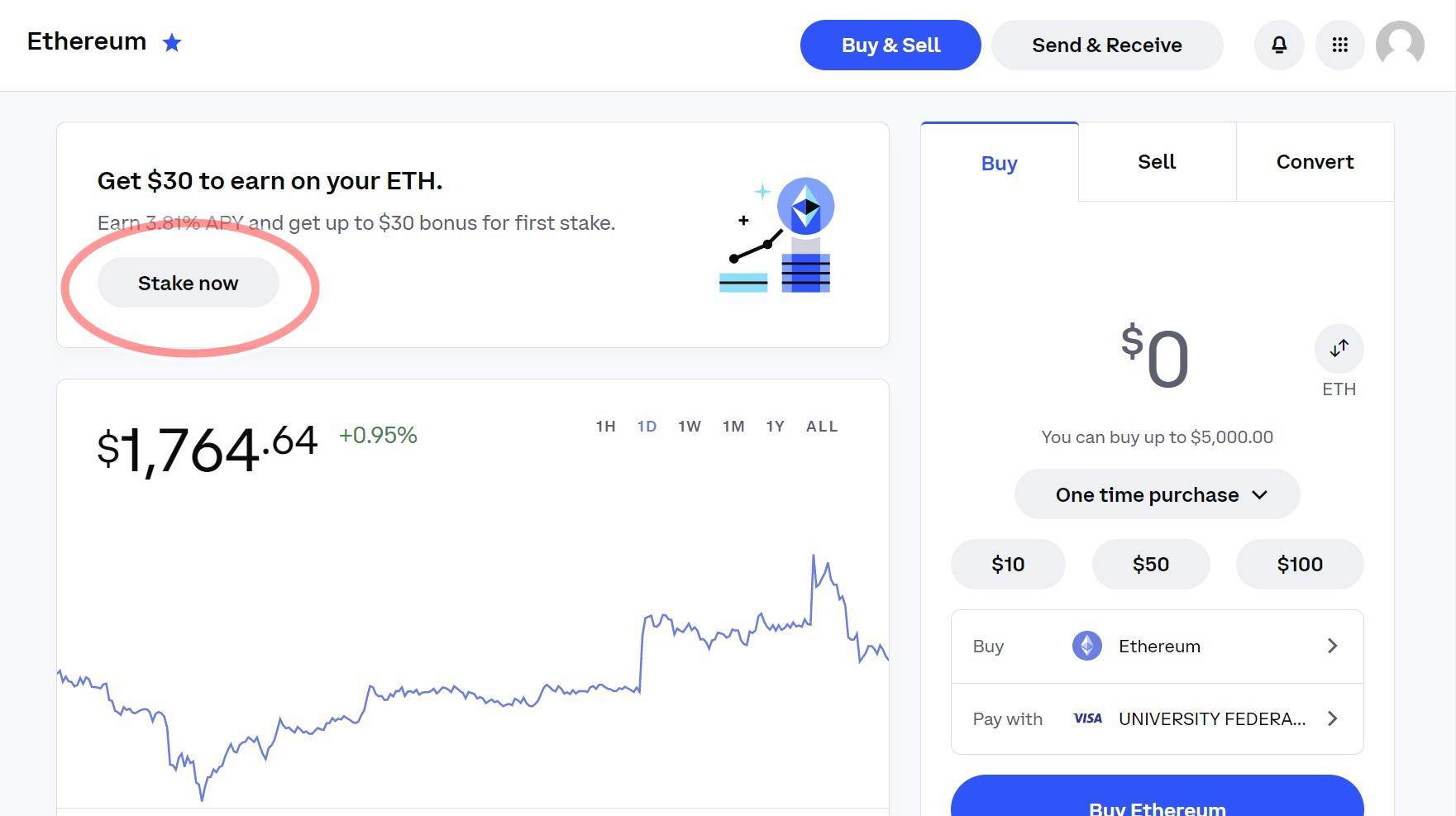
Task: Select the 1W chart time range
Action: (x=690, y=427)
